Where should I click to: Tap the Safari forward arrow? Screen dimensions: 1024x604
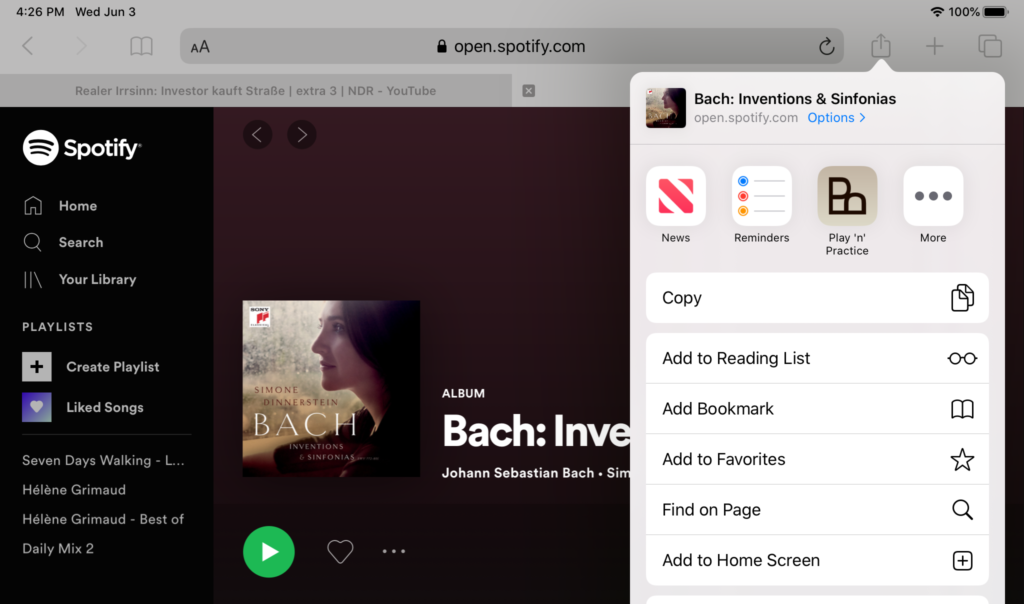[81, 46]
